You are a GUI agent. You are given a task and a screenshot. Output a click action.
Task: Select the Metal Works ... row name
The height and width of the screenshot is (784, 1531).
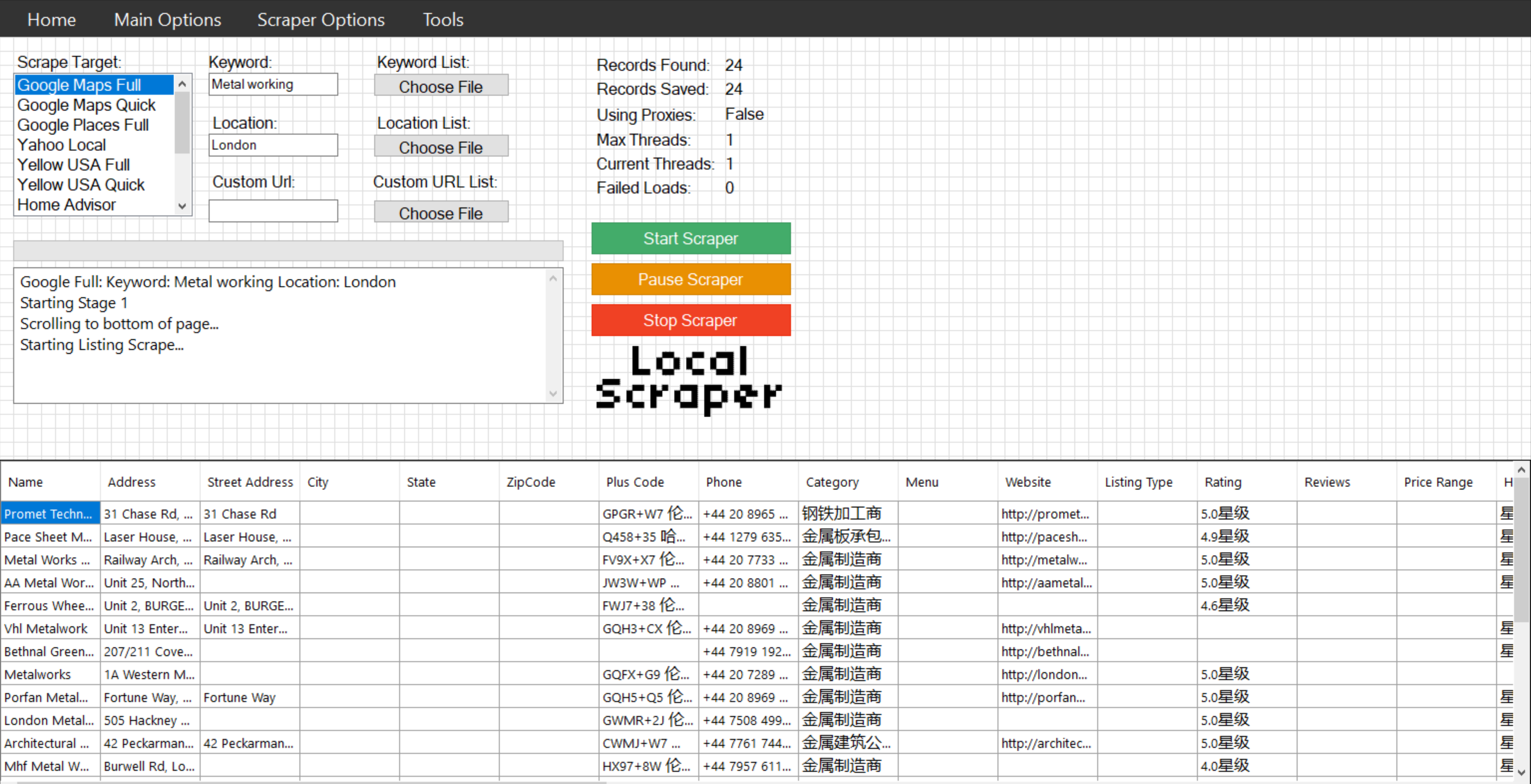pos(51,559)
